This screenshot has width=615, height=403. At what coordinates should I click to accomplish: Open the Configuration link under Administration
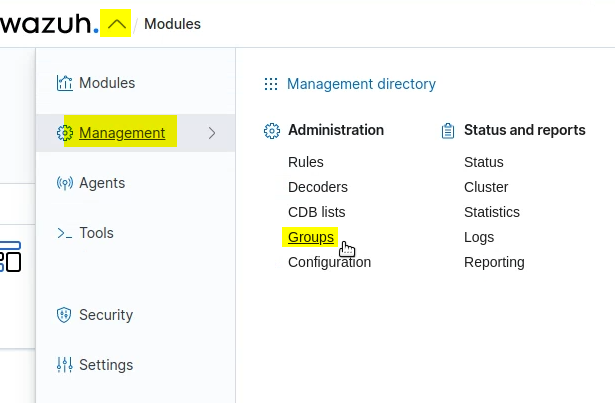coord(329,262)
